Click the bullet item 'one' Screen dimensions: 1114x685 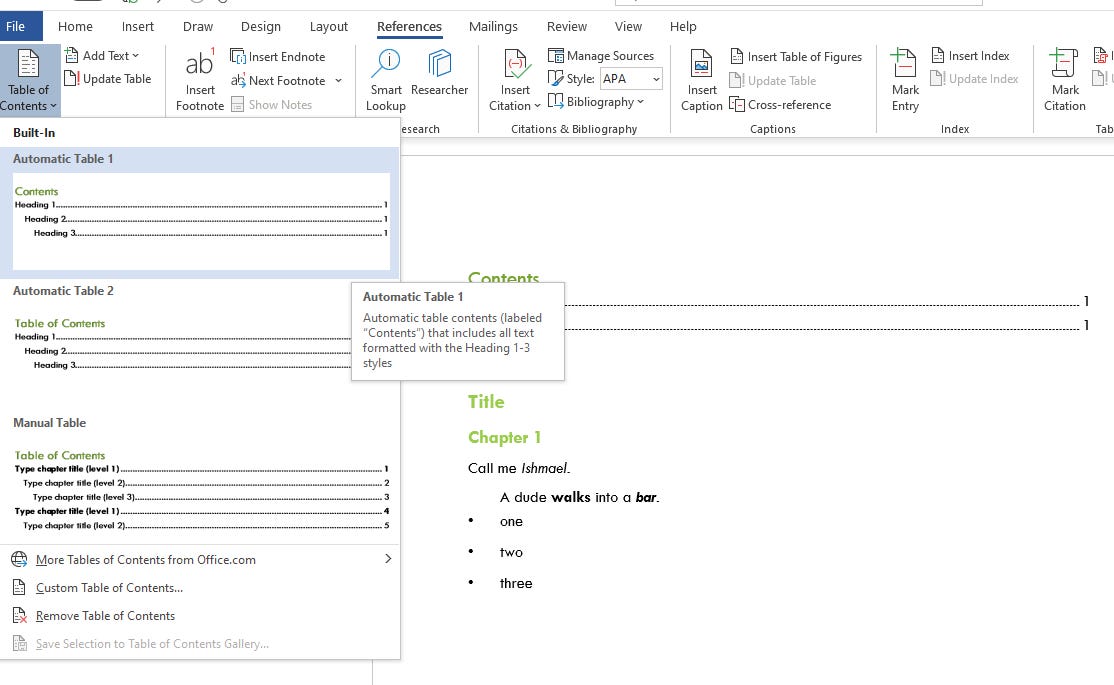(511, 521)
